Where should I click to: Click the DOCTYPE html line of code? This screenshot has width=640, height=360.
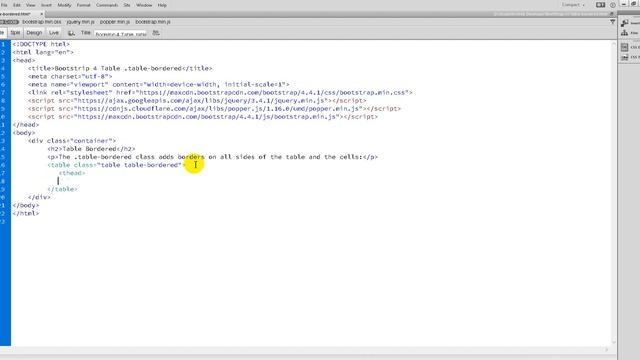pos(41,44)
